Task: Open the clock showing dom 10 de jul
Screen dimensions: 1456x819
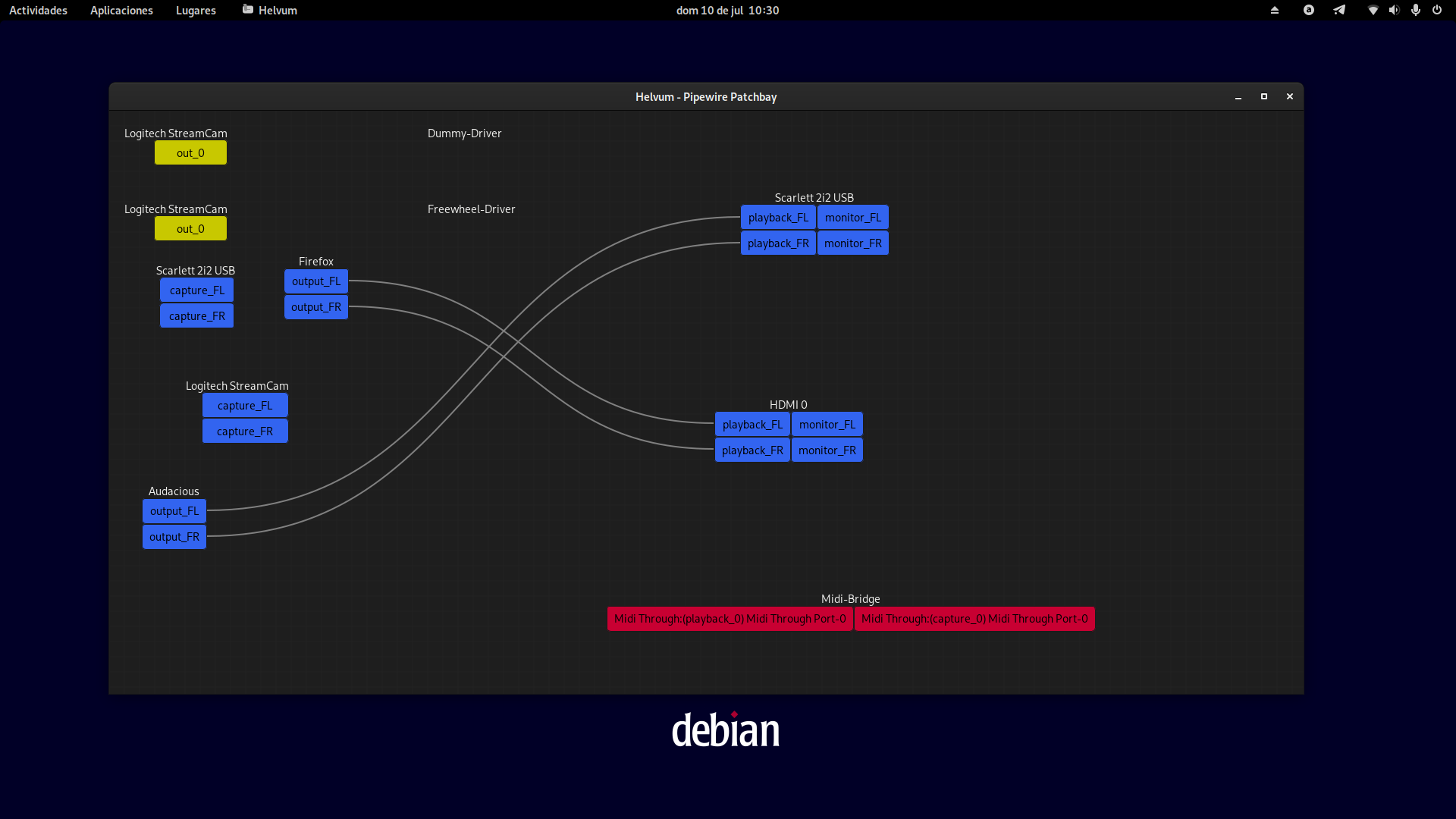Action: pos(727,11)
